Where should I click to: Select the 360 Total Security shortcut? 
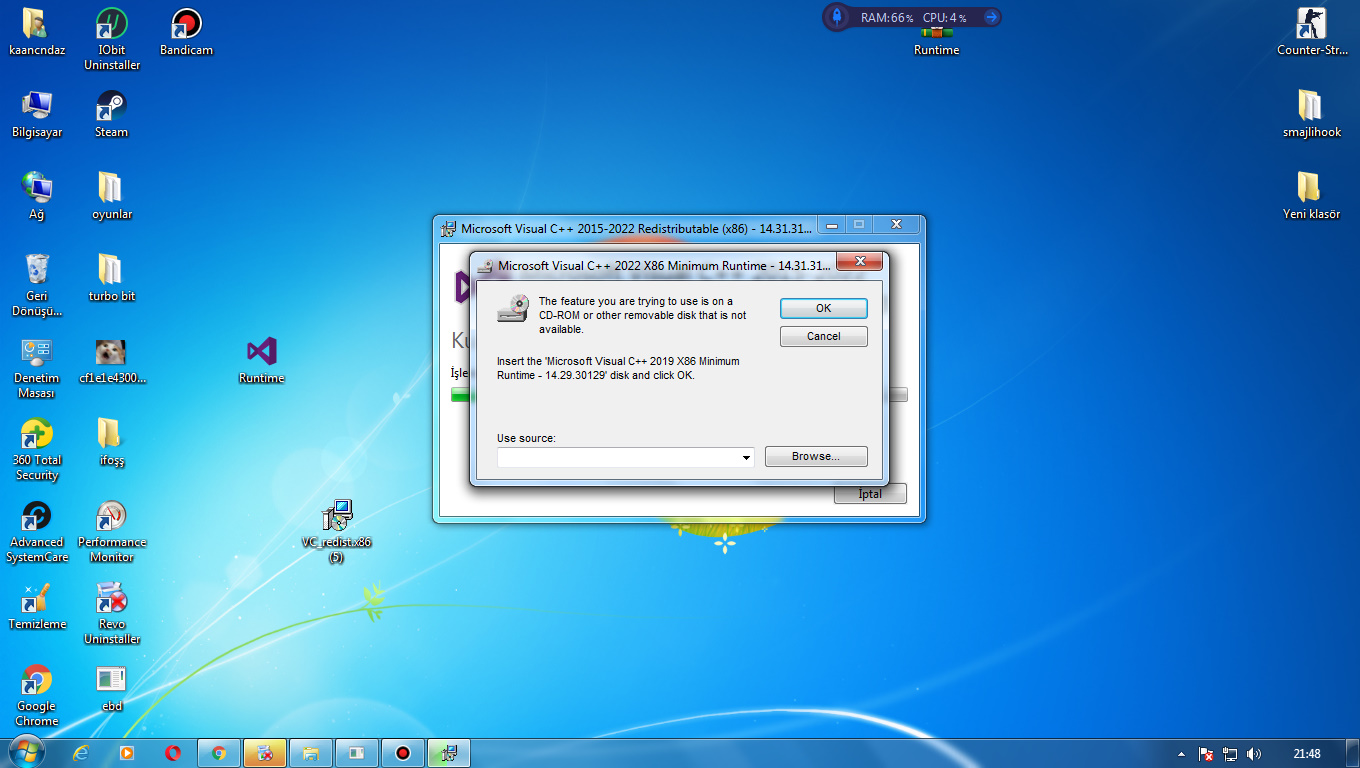[x=37, y=449]
